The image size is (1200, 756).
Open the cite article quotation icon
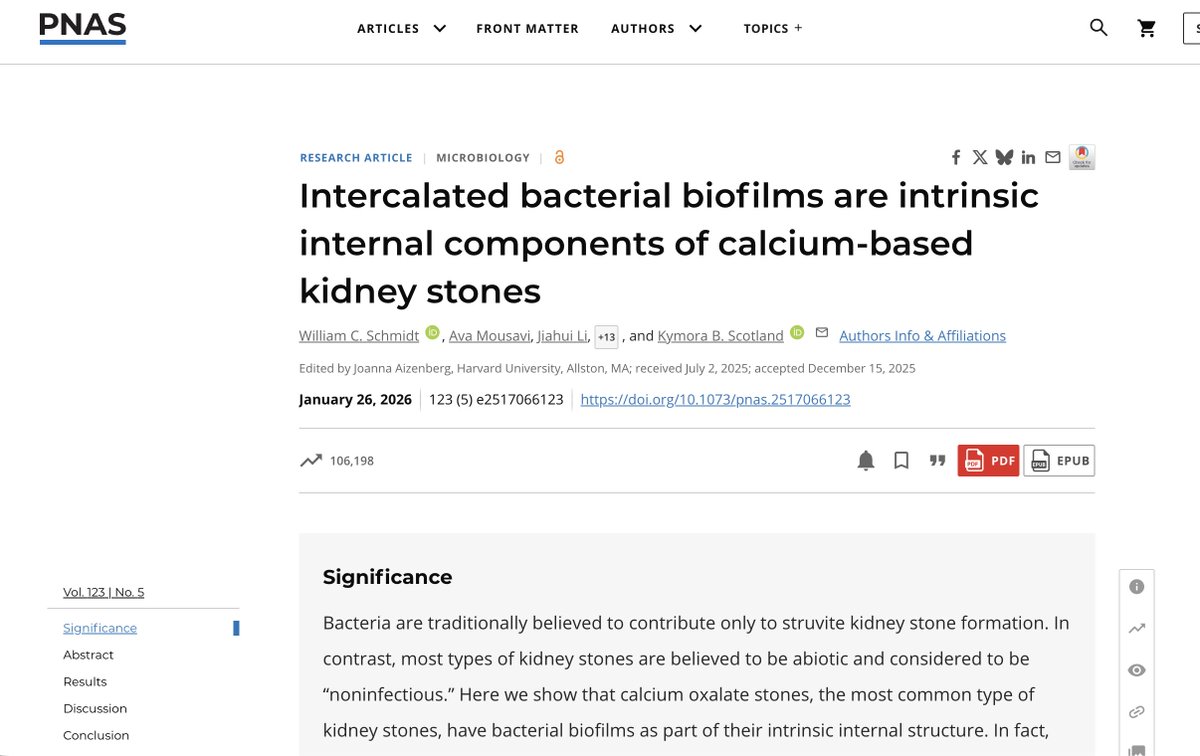[x=937, y=460]
